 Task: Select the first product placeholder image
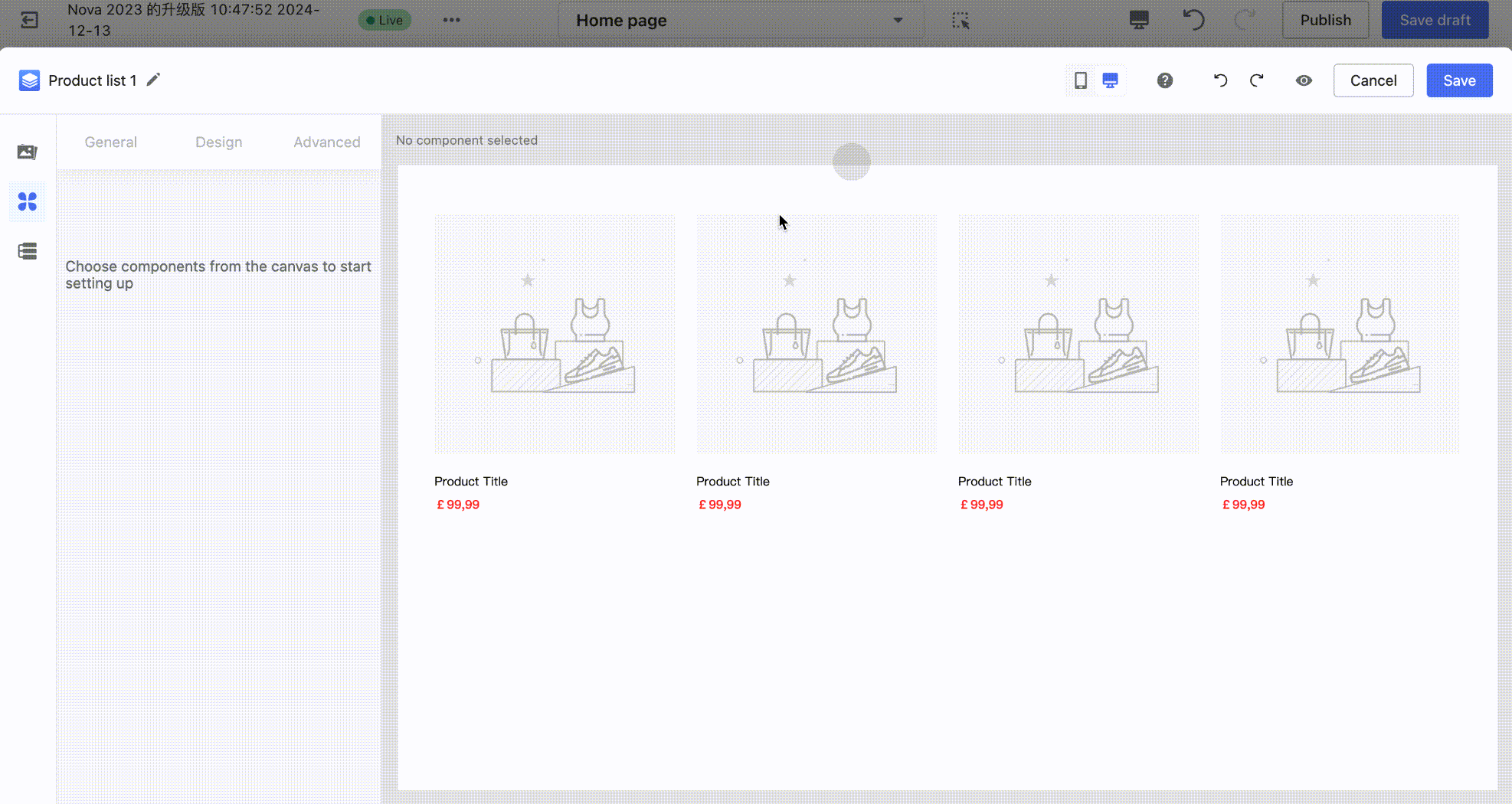pyautogui.click(x=555, y=335)
